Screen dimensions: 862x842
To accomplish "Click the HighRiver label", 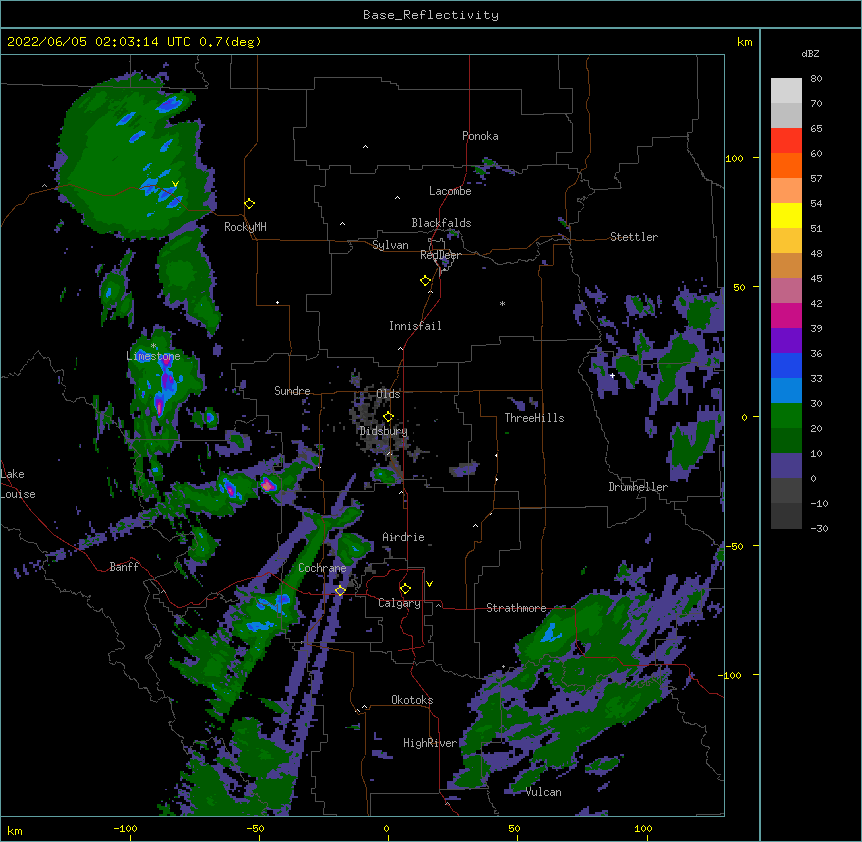I will [x=430, y=743].
